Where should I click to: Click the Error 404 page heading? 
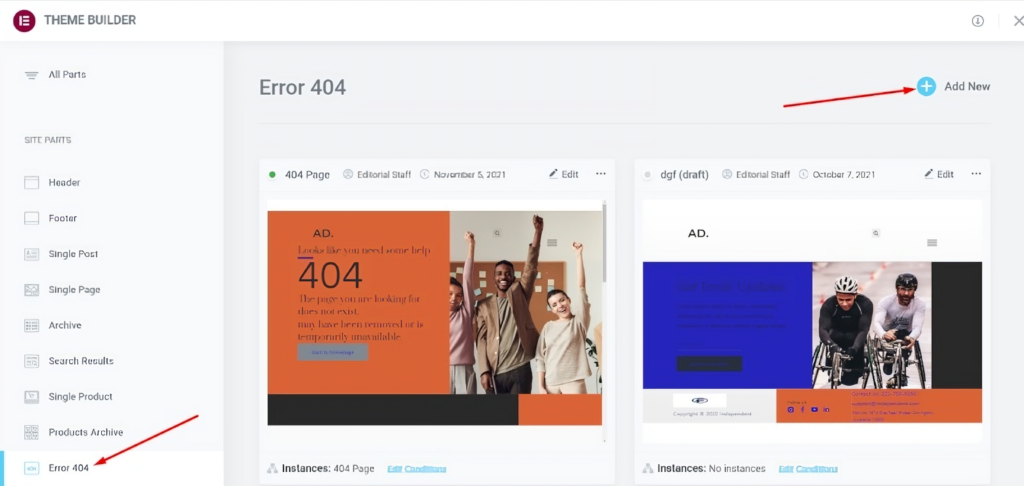tap(302, 88)
